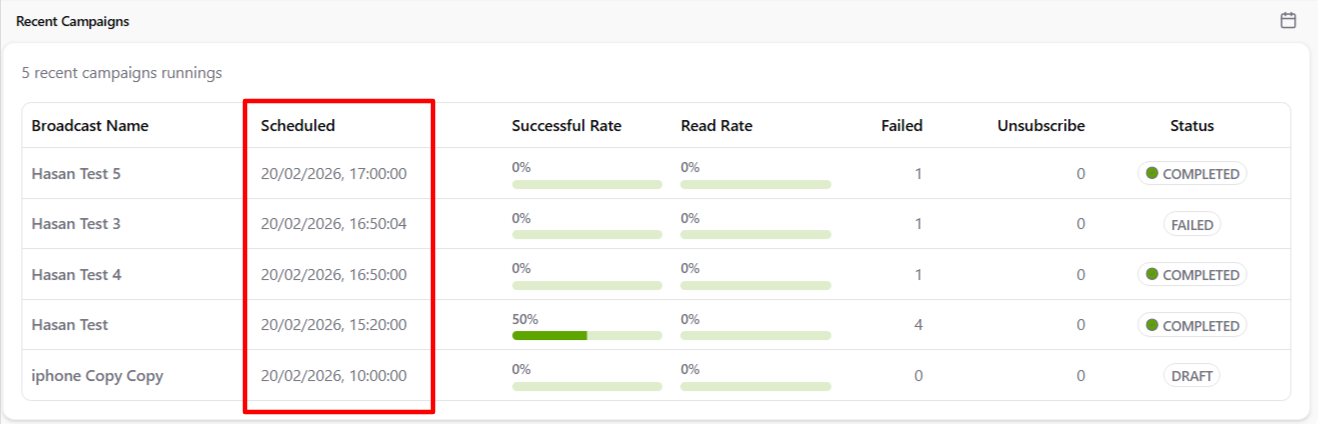Click the 20/02/2026, 15:20:00 scheduled time
Image resolution: width=1318 pixels, height=424 pixels.
point(334,325)
